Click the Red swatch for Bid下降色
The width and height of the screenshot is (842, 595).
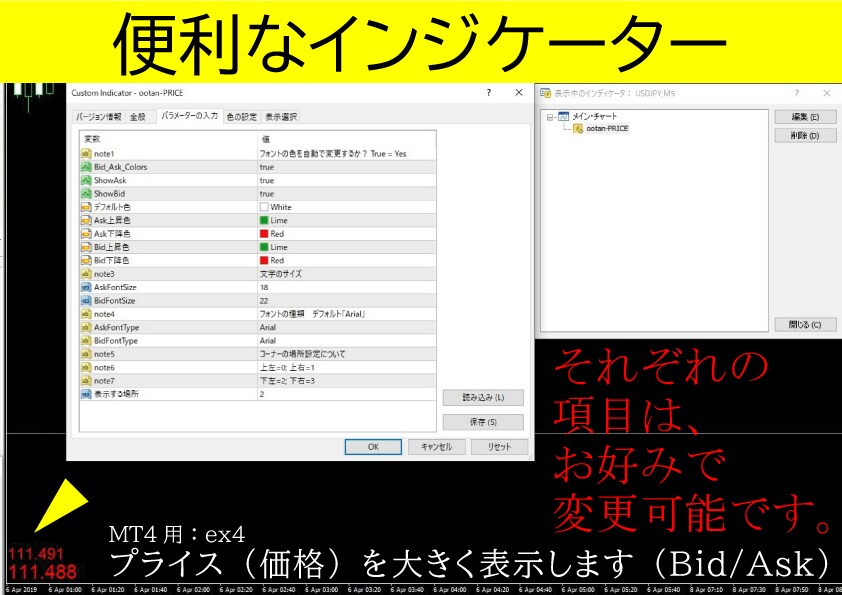click(264, 260)
